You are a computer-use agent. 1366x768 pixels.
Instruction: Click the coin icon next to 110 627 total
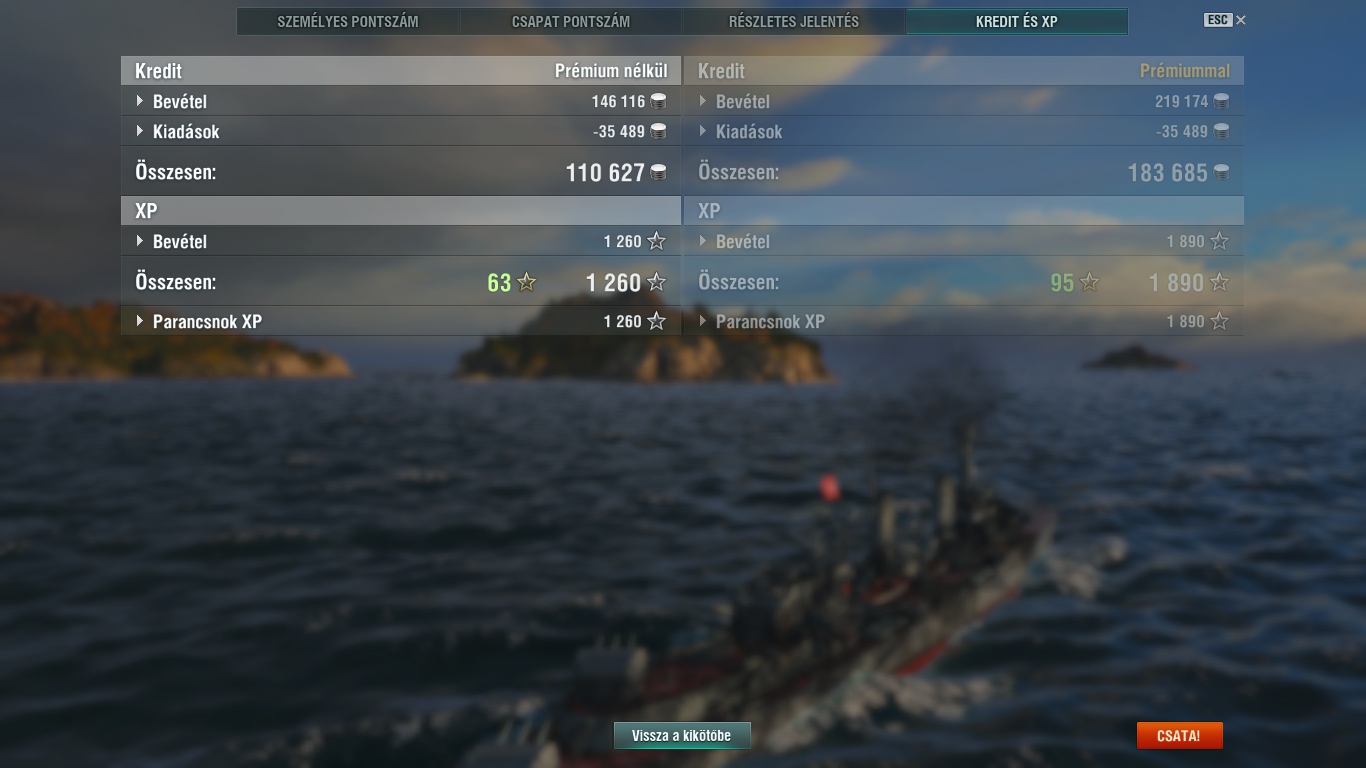tap(658, 172)
